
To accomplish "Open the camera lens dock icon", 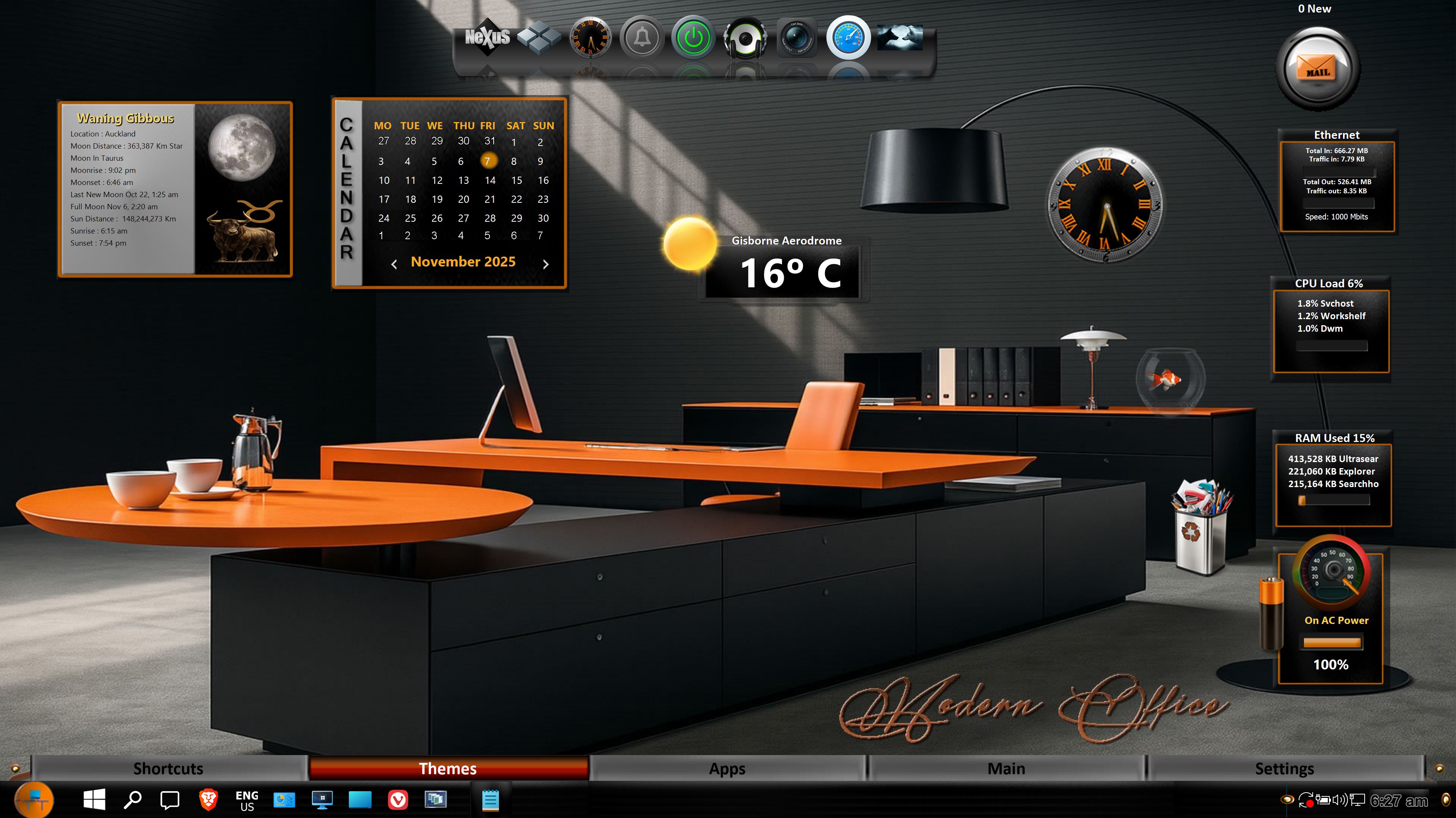I will pos(797,38).
